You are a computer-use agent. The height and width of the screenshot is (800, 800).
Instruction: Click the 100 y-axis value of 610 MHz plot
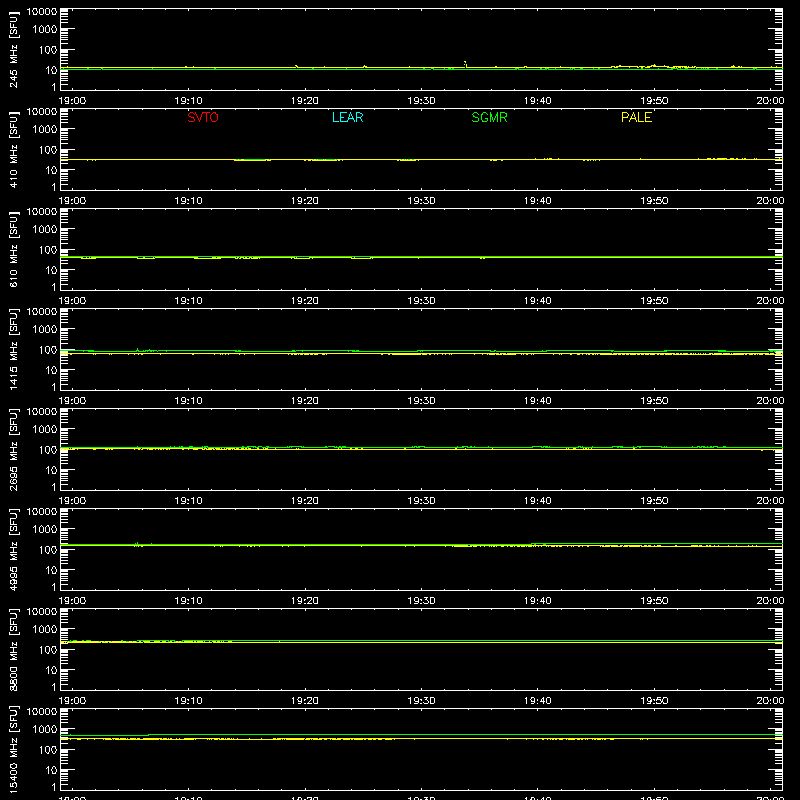[x=48, y=250]
